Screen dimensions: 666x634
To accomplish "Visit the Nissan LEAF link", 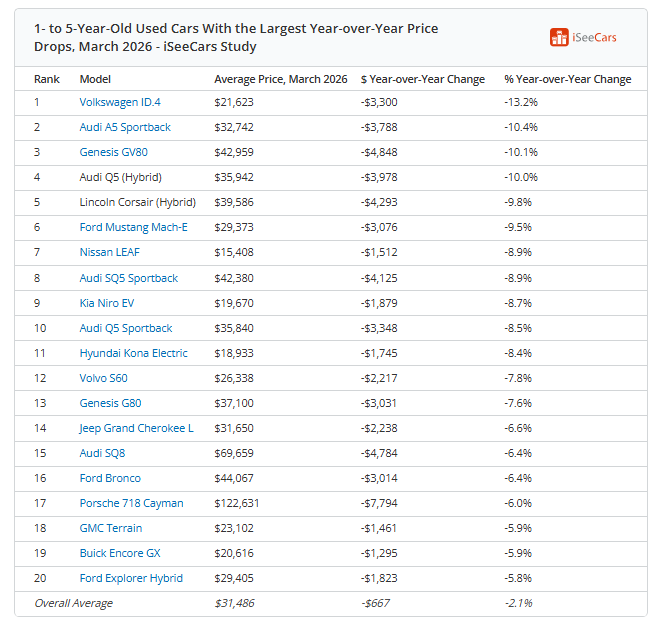I will coord(110,252).
